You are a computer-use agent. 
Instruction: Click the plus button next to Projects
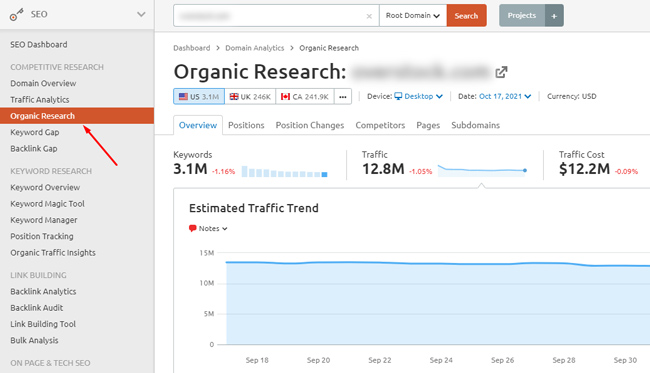554,16
